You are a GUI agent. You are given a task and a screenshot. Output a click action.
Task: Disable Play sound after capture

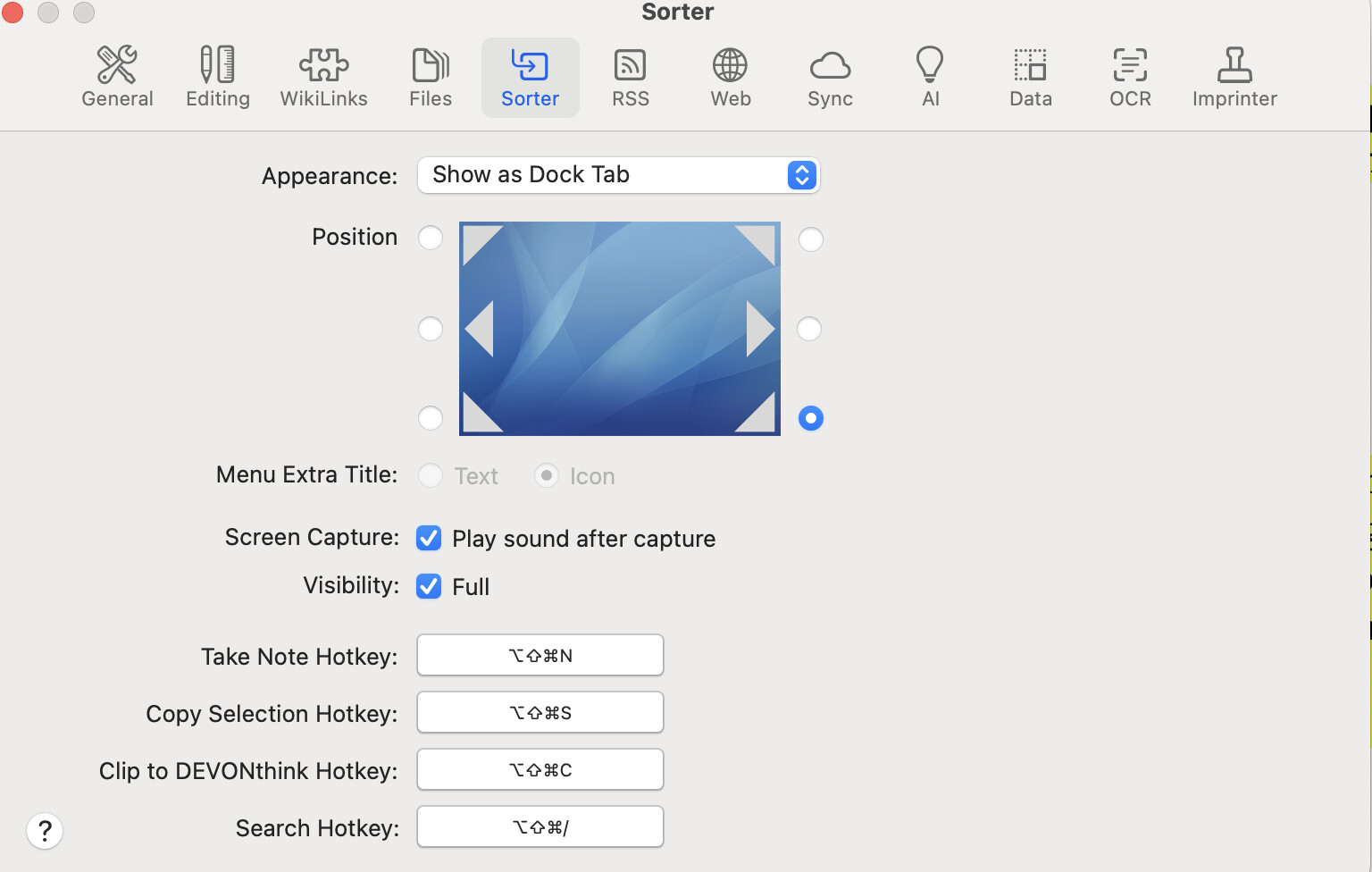pyautogui.click(x=430, y=538)
